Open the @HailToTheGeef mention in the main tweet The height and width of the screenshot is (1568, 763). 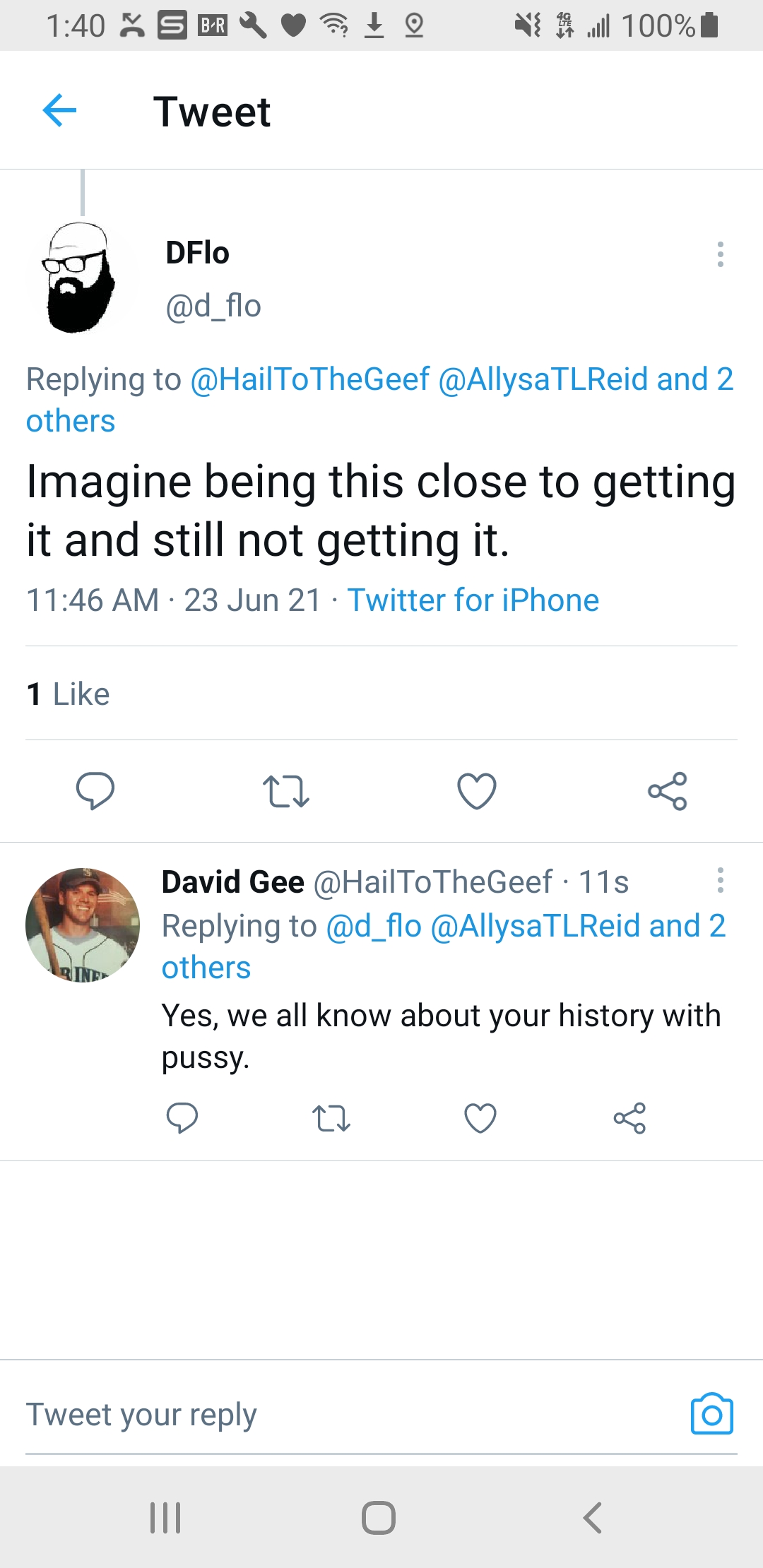coord(310,379)
